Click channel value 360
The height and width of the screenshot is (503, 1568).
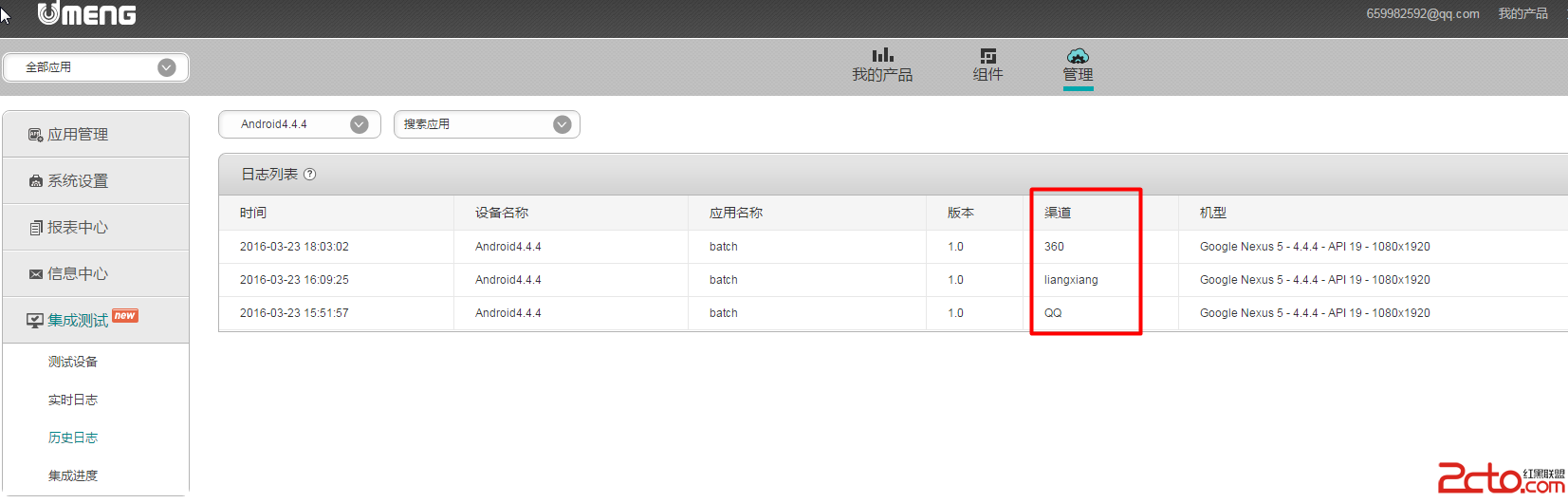pyautogui.click(x=1054, y=247)
